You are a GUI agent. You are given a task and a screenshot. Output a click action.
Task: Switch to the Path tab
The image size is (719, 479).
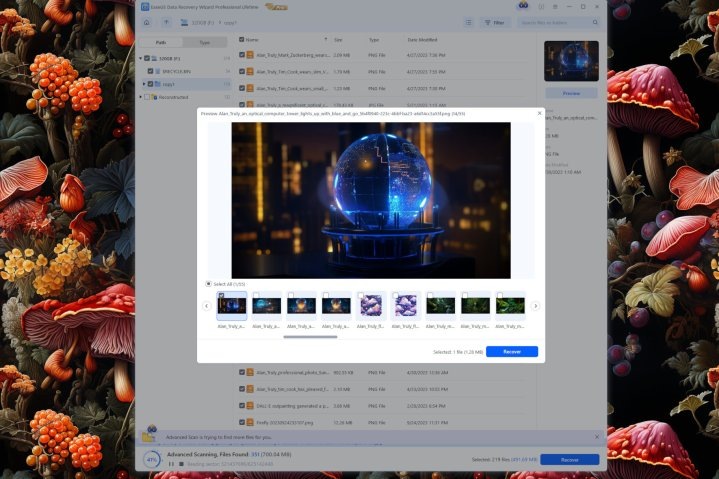click(161, 42)
